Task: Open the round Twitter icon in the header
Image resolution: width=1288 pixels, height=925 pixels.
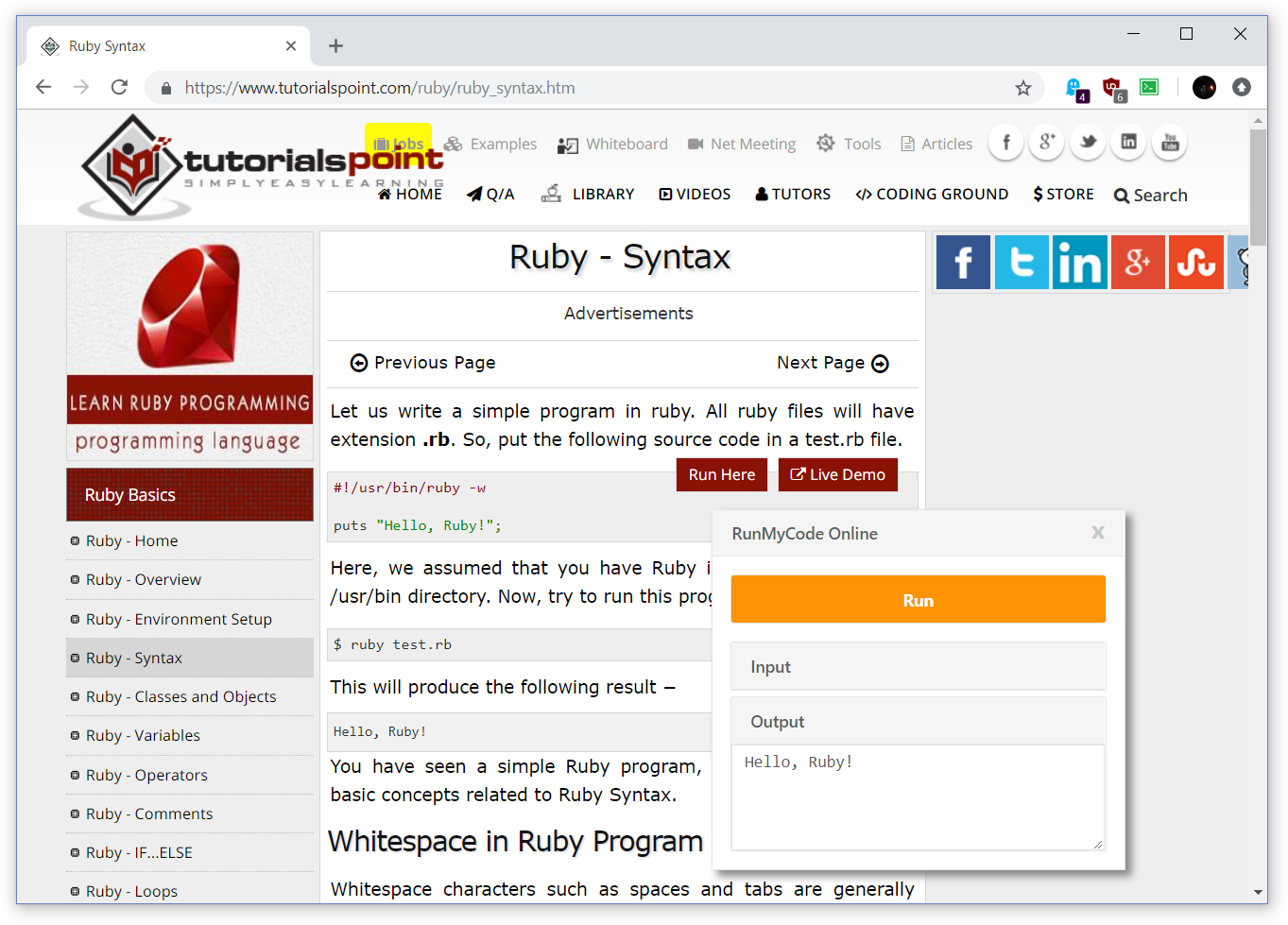Action: point(1088,143)
